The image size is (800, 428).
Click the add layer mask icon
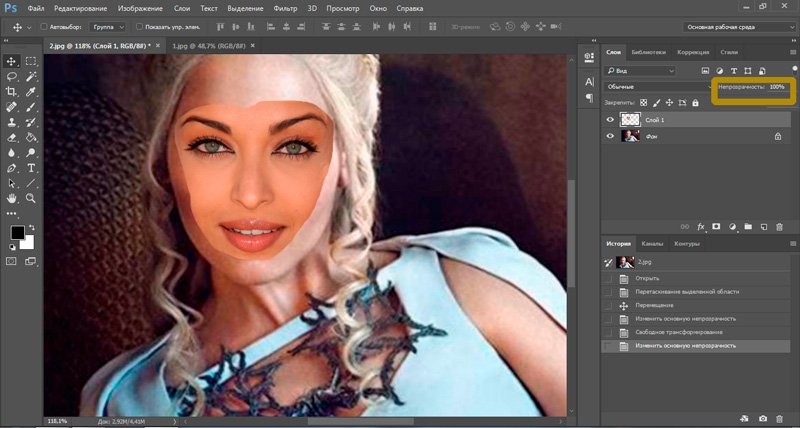click(x=715, y=228)
